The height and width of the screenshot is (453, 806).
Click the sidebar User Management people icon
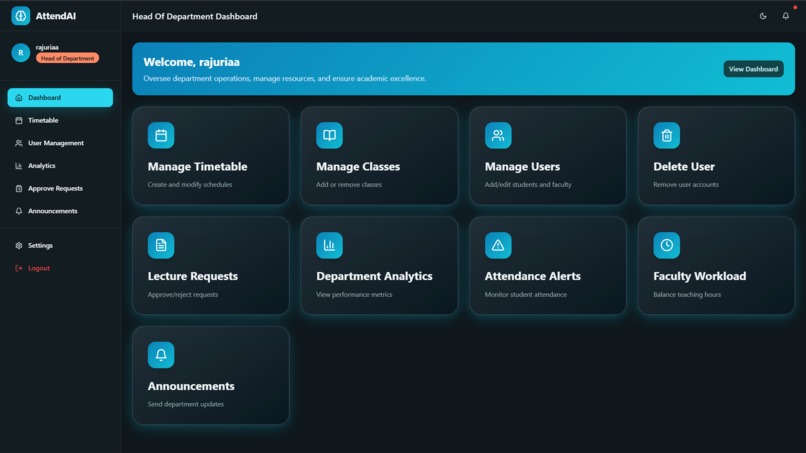tap(19, 143)
